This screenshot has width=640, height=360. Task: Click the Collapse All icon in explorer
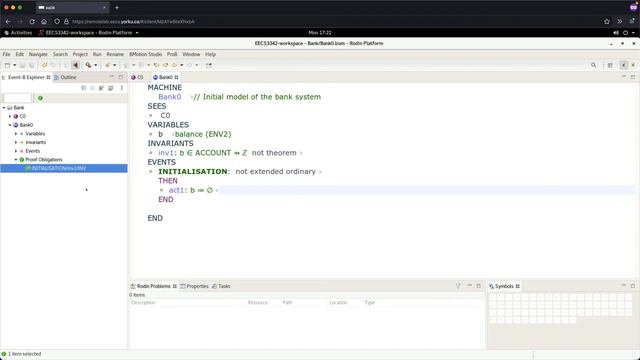(x=84, y=88)
